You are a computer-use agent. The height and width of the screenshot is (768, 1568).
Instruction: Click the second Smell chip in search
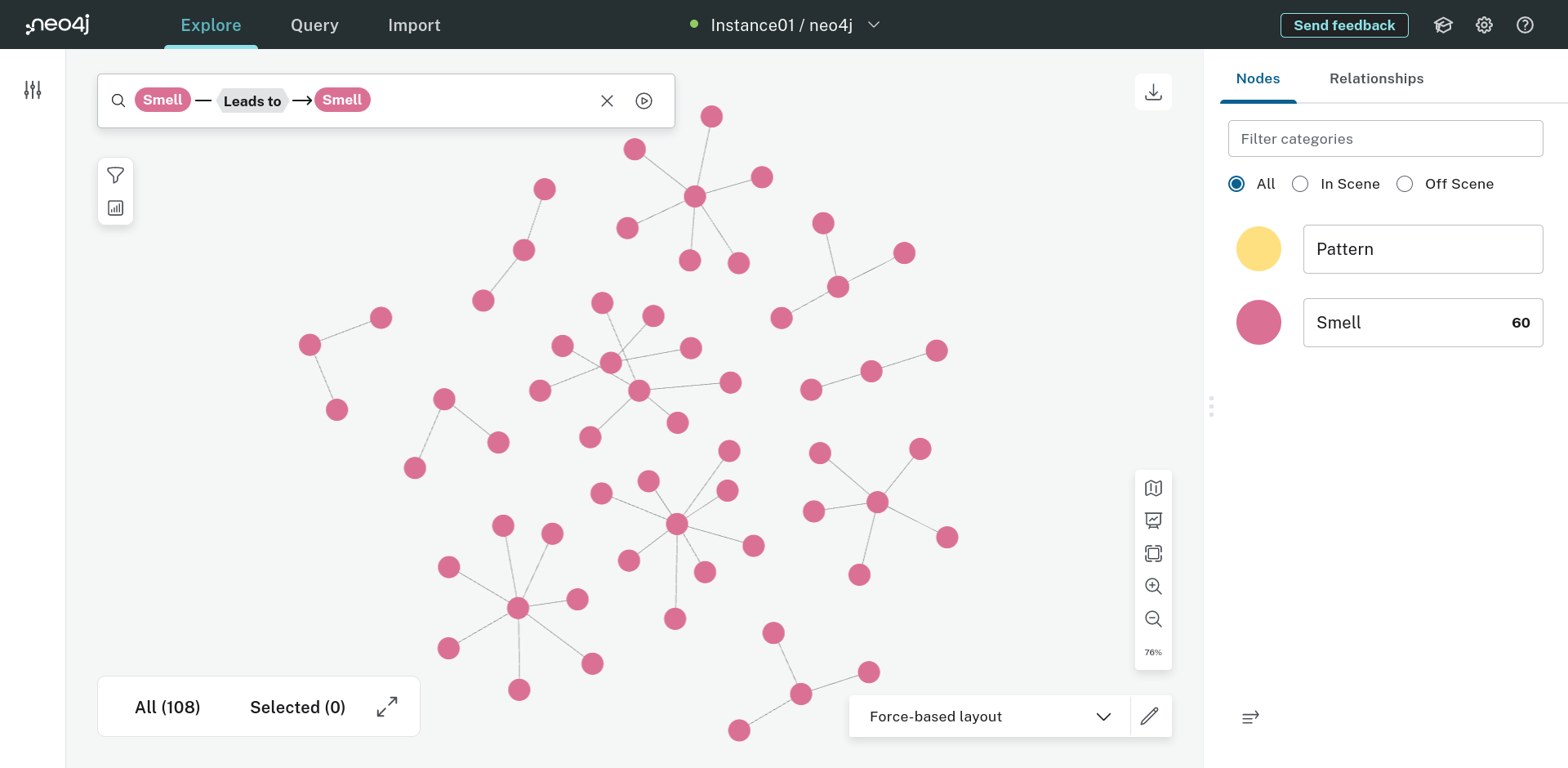pyautogui.click(x=342, y=100)
